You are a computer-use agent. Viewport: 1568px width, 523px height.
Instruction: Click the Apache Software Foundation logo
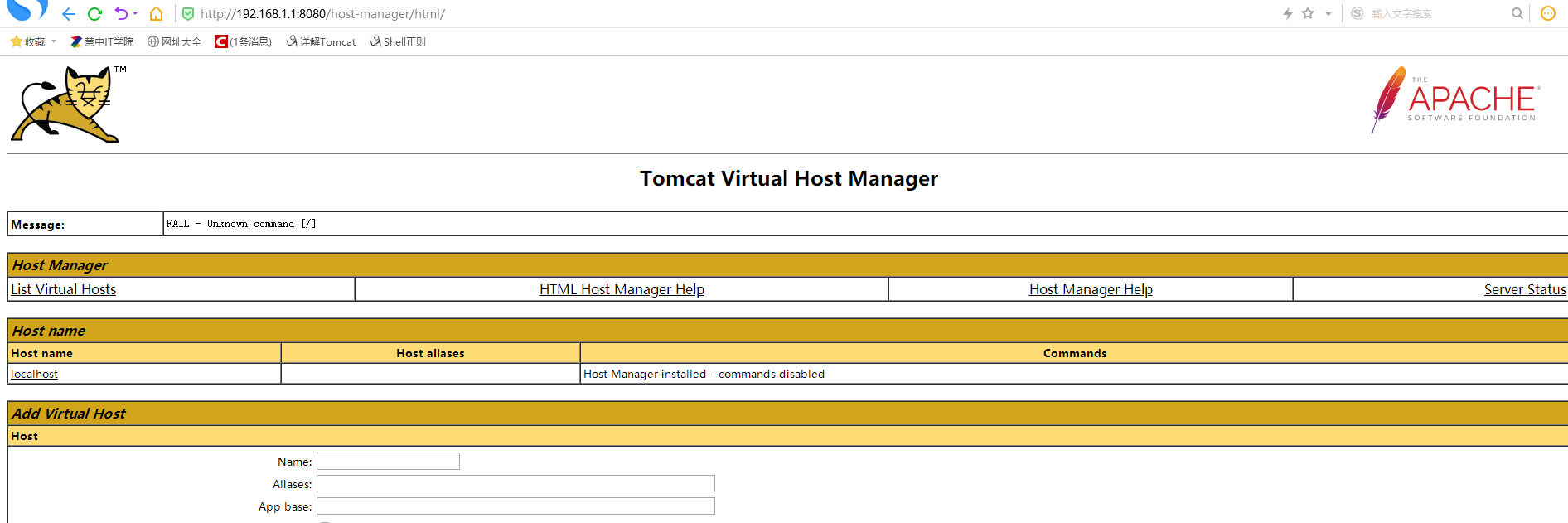(1455, 100)
